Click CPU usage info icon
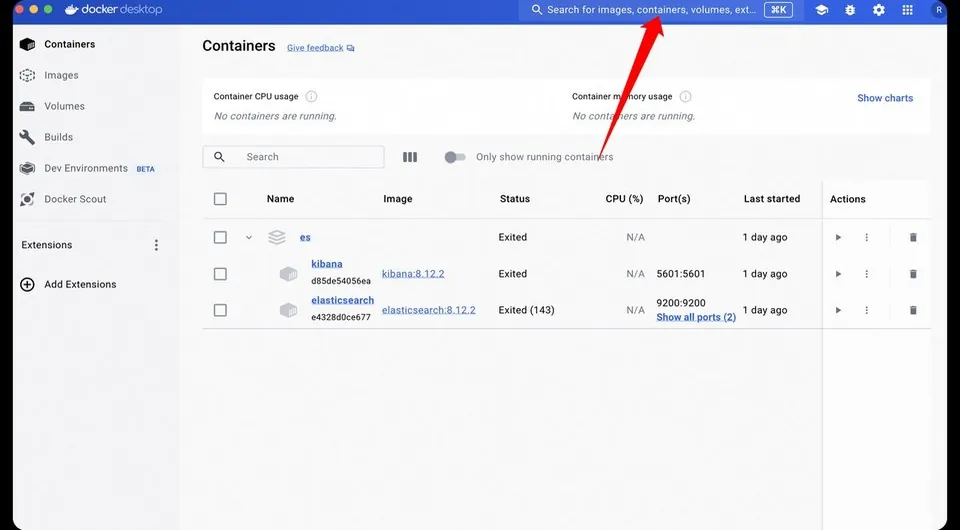This screenshot has width=960, height=530. [x=311, y=96]
